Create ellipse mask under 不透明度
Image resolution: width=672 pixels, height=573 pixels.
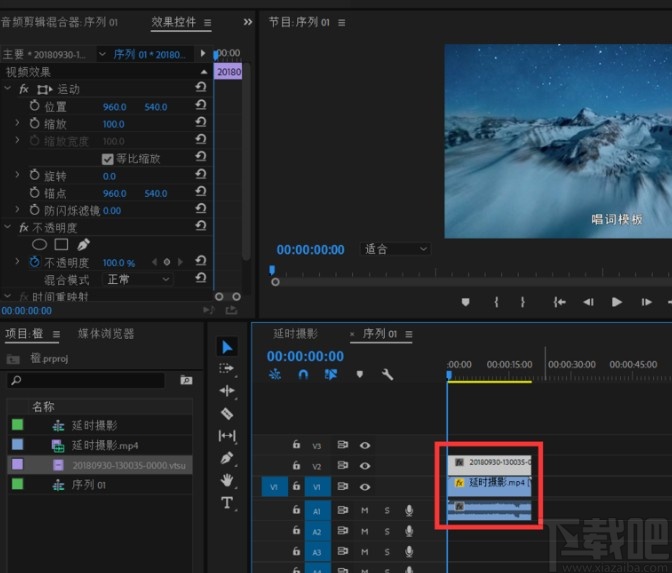39,244
